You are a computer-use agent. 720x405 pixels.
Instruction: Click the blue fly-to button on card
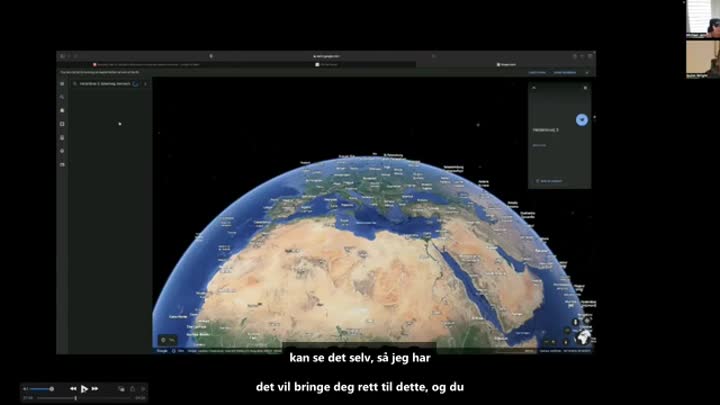582,120
